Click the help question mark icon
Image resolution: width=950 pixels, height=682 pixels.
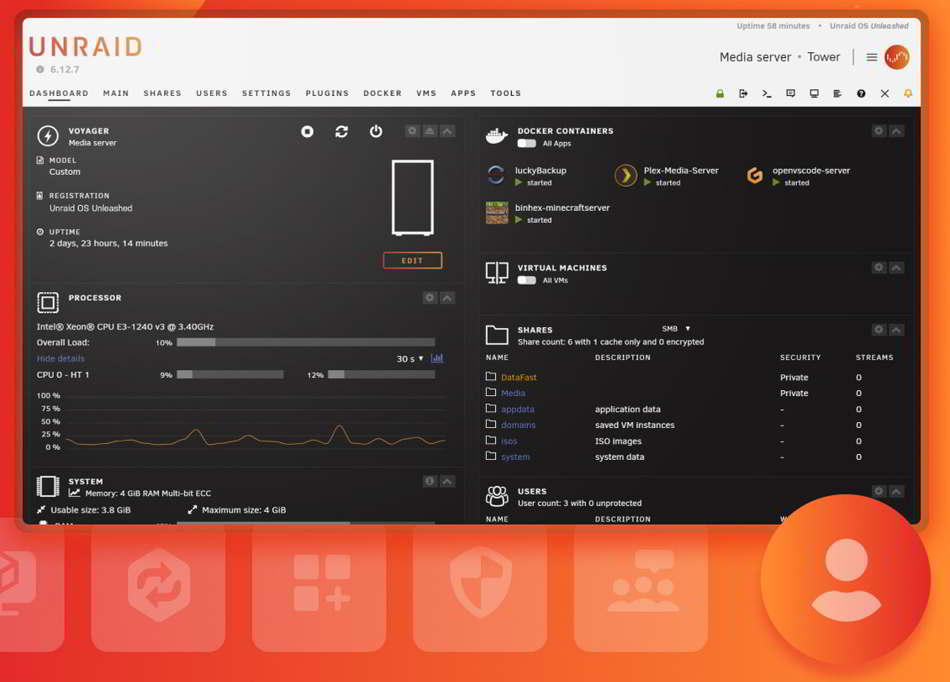861,93
